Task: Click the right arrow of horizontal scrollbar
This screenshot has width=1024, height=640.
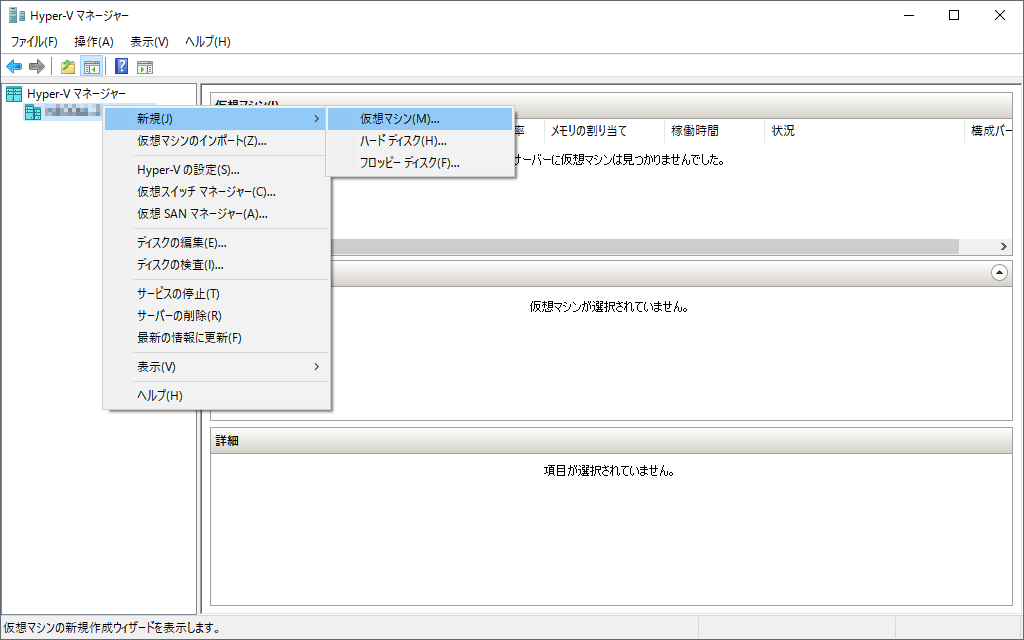Action: 1004,246
